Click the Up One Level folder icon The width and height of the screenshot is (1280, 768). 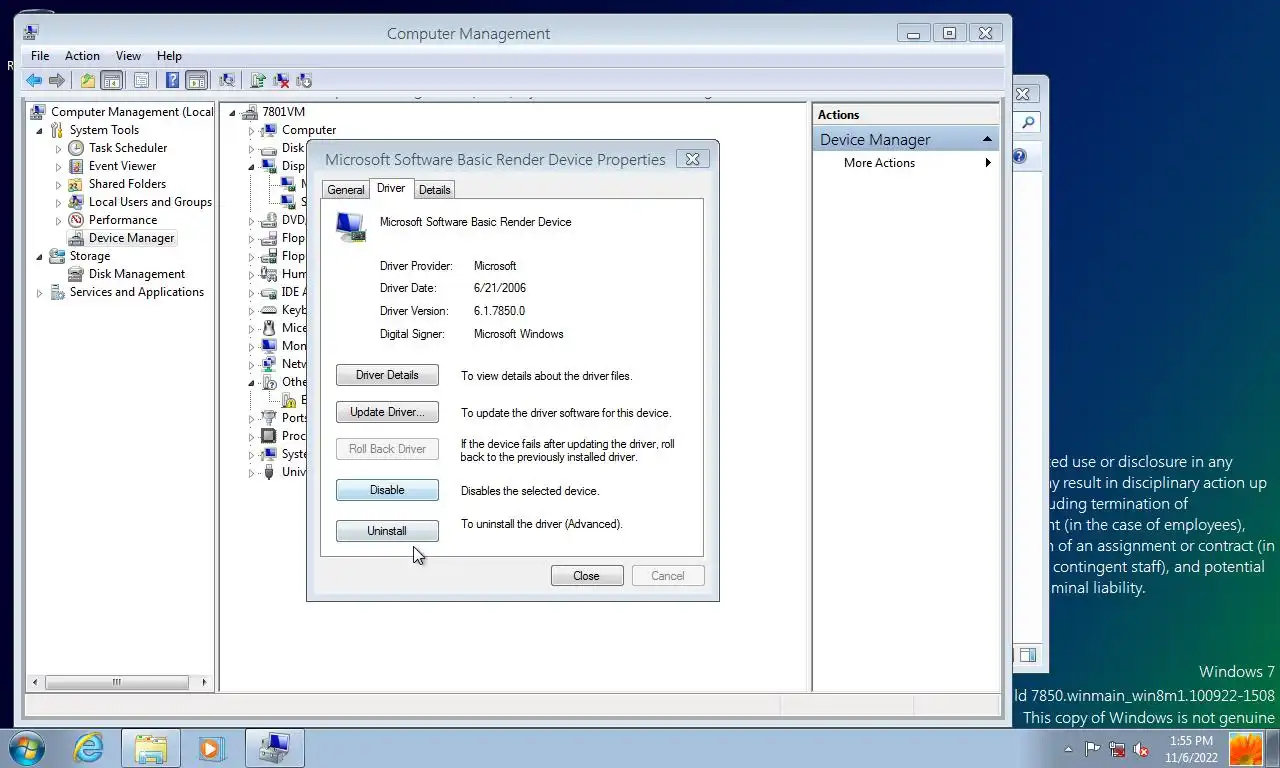88,80
